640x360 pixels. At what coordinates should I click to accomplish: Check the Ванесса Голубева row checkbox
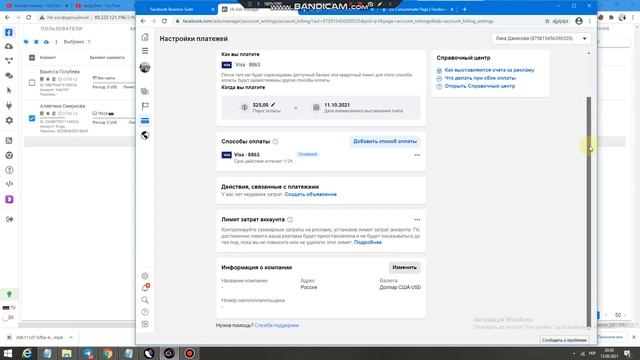32,83
